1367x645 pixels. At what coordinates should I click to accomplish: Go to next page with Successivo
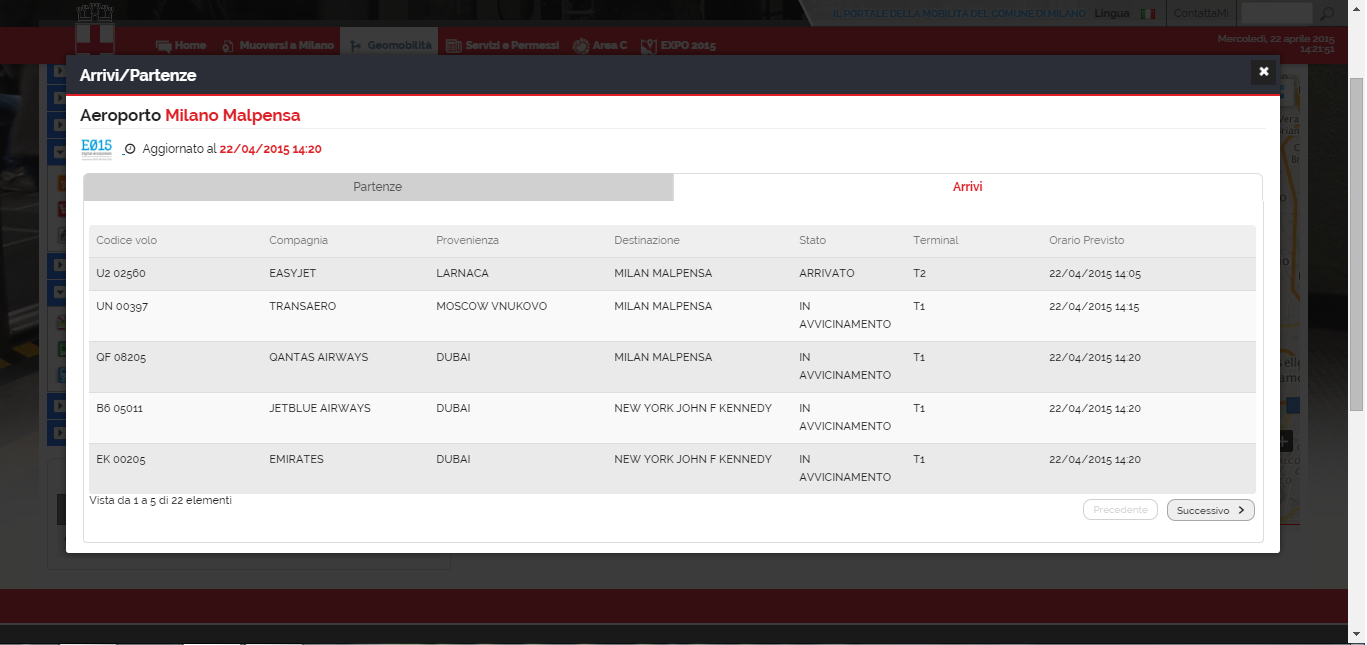(x=1210, y=510)
